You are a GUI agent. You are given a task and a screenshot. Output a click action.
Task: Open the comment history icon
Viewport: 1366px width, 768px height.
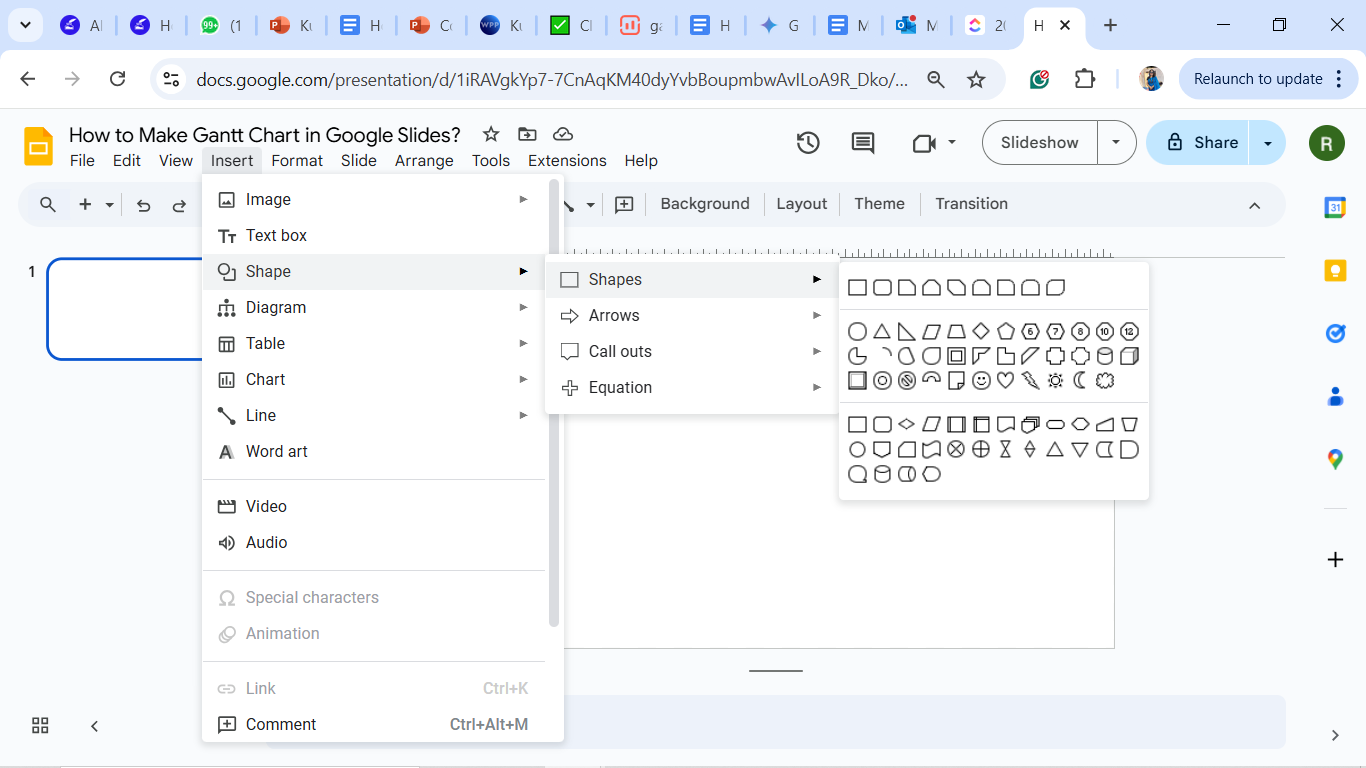coord(863,143)
